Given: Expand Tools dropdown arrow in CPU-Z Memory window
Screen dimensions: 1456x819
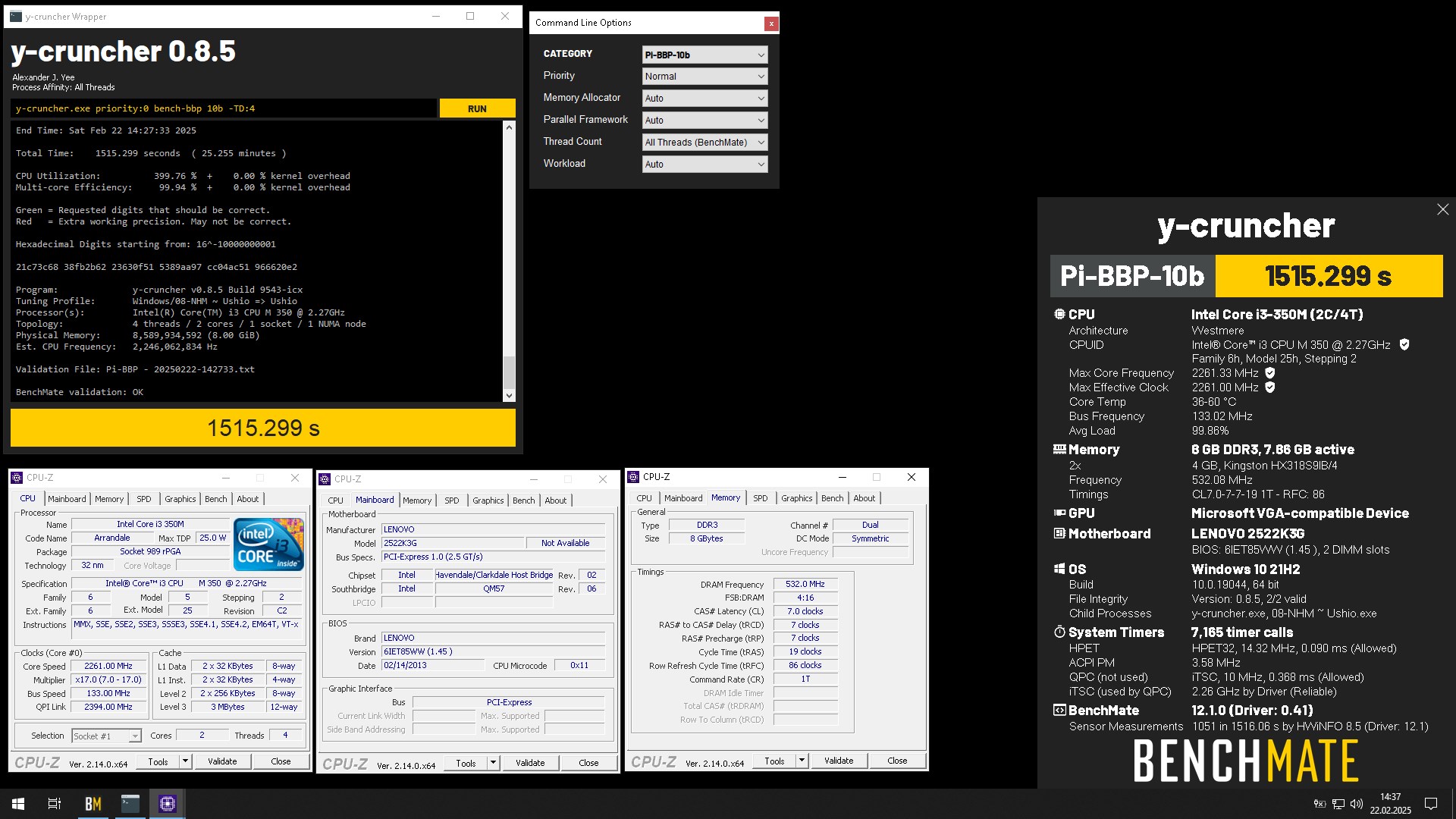Looking at the screenshot, I should point(802,761).
